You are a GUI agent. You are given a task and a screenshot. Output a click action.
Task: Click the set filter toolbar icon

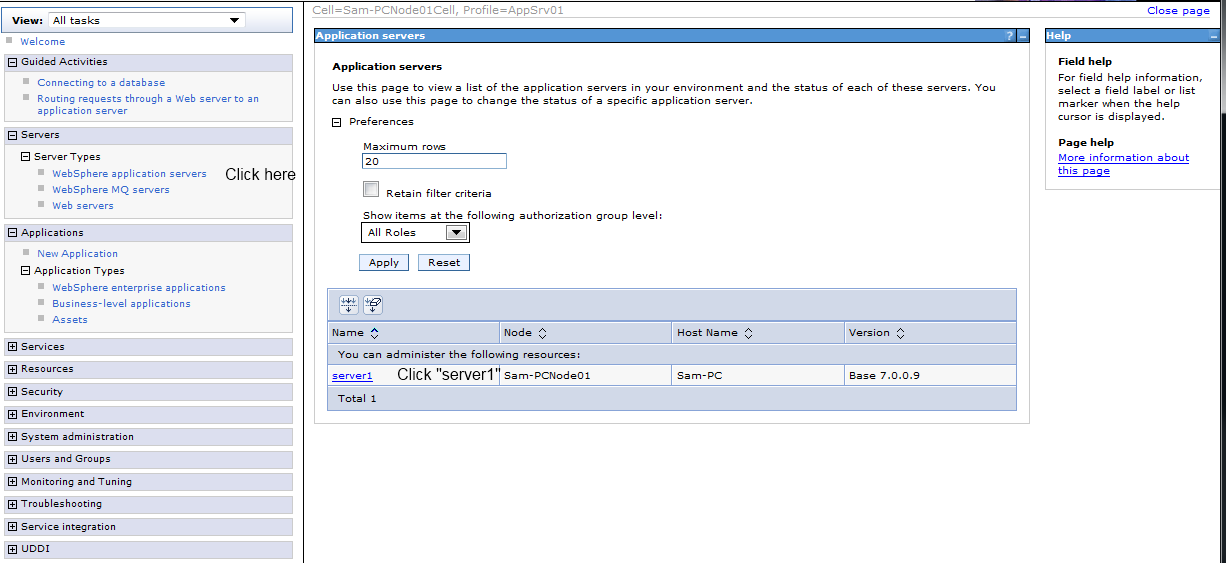point(349,305)
